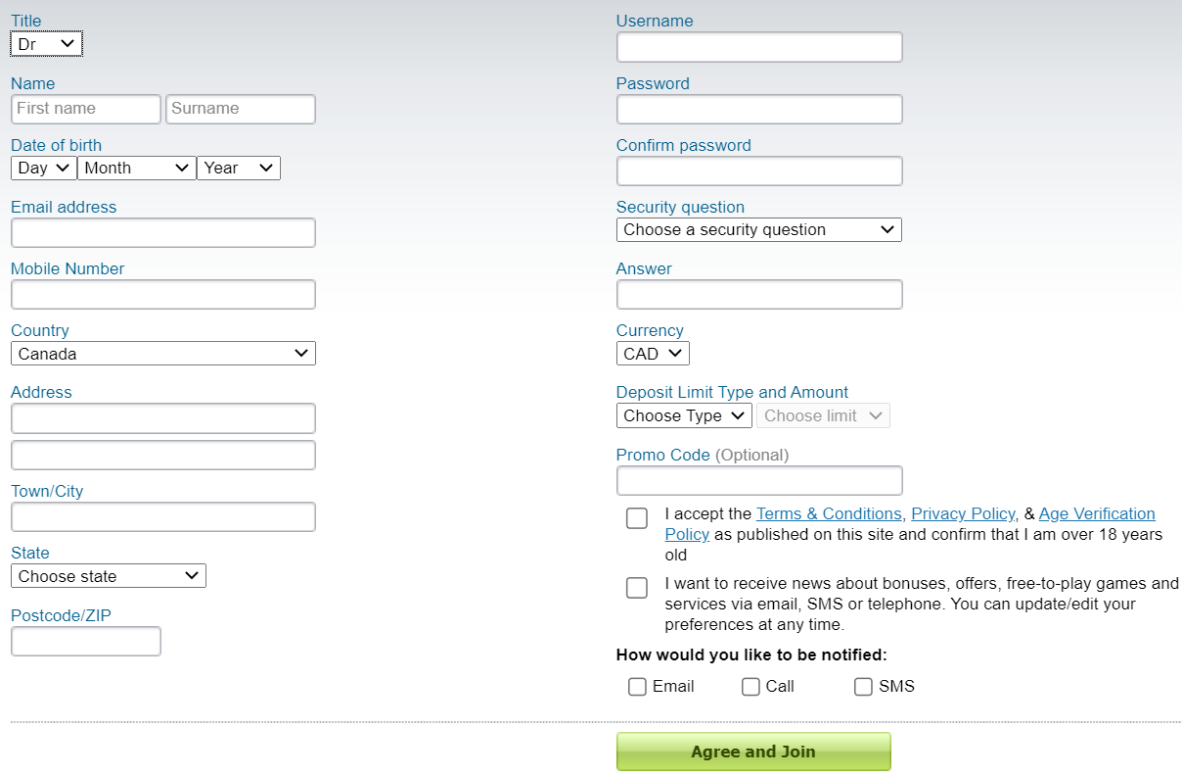Image resolution: width=1182 pixels, height=776 pixels.
Task: Open the security question dropdown
Action: pos(758,230)
